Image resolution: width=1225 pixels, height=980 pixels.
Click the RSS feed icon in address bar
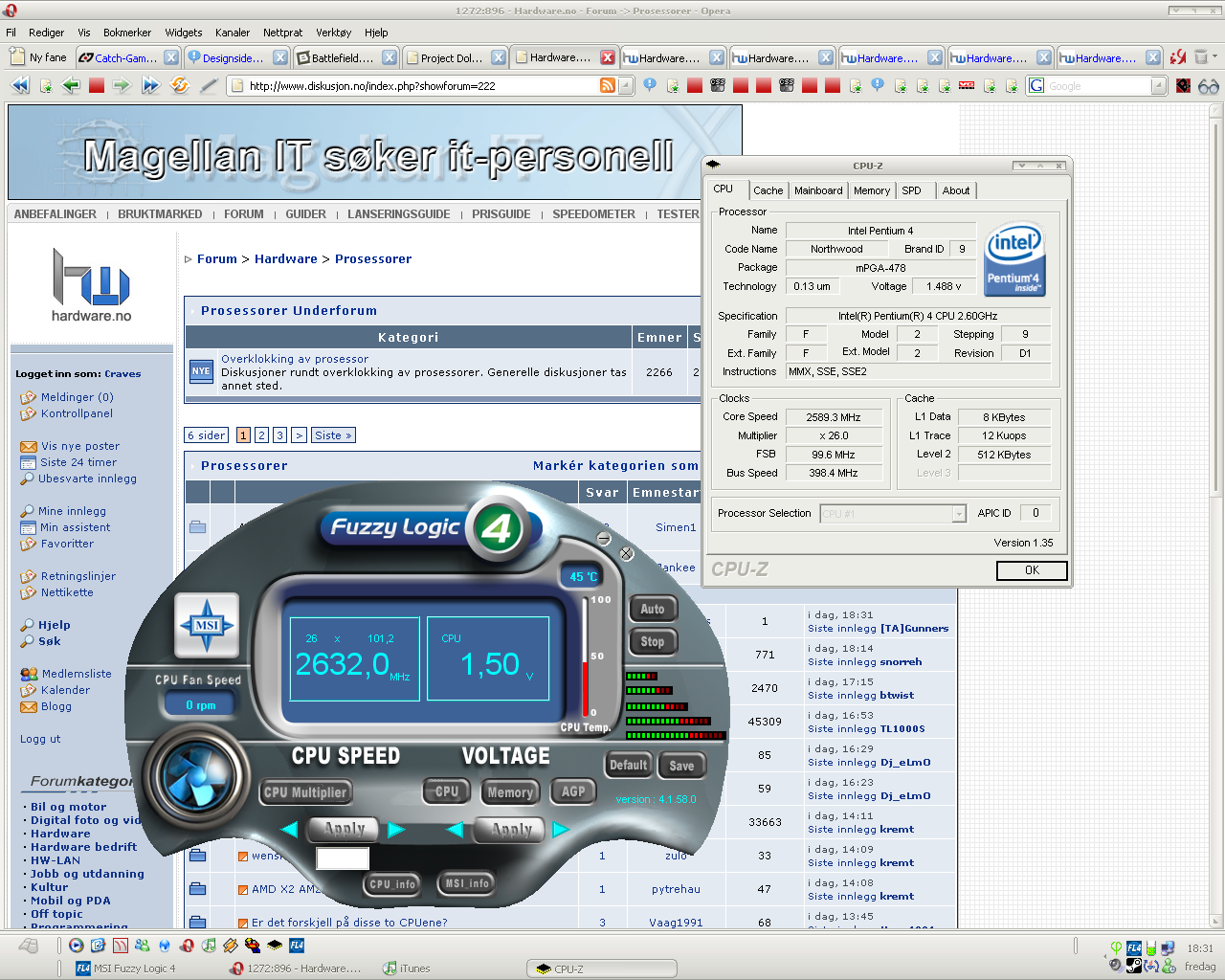click(x=608, y=85)
